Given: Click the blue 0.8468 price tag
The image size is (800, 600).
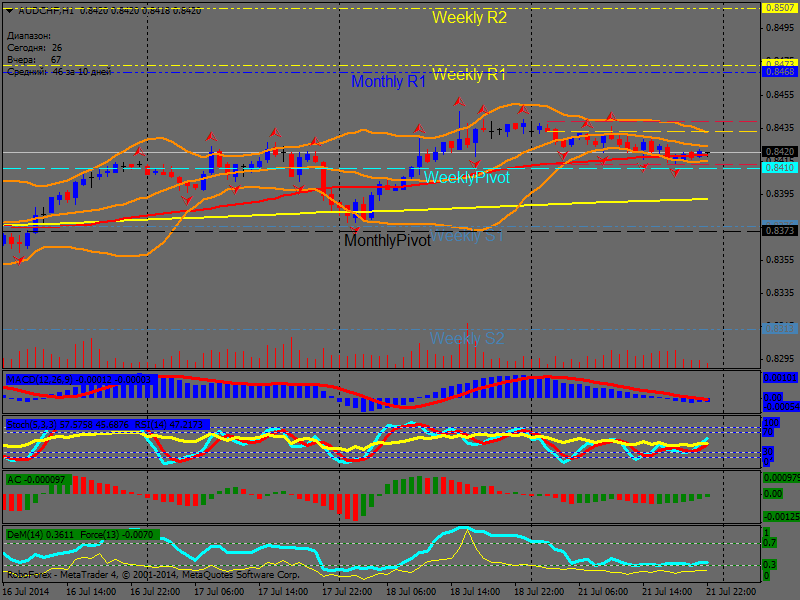Looking at the screenshot, I should click(x=780, y=72).
